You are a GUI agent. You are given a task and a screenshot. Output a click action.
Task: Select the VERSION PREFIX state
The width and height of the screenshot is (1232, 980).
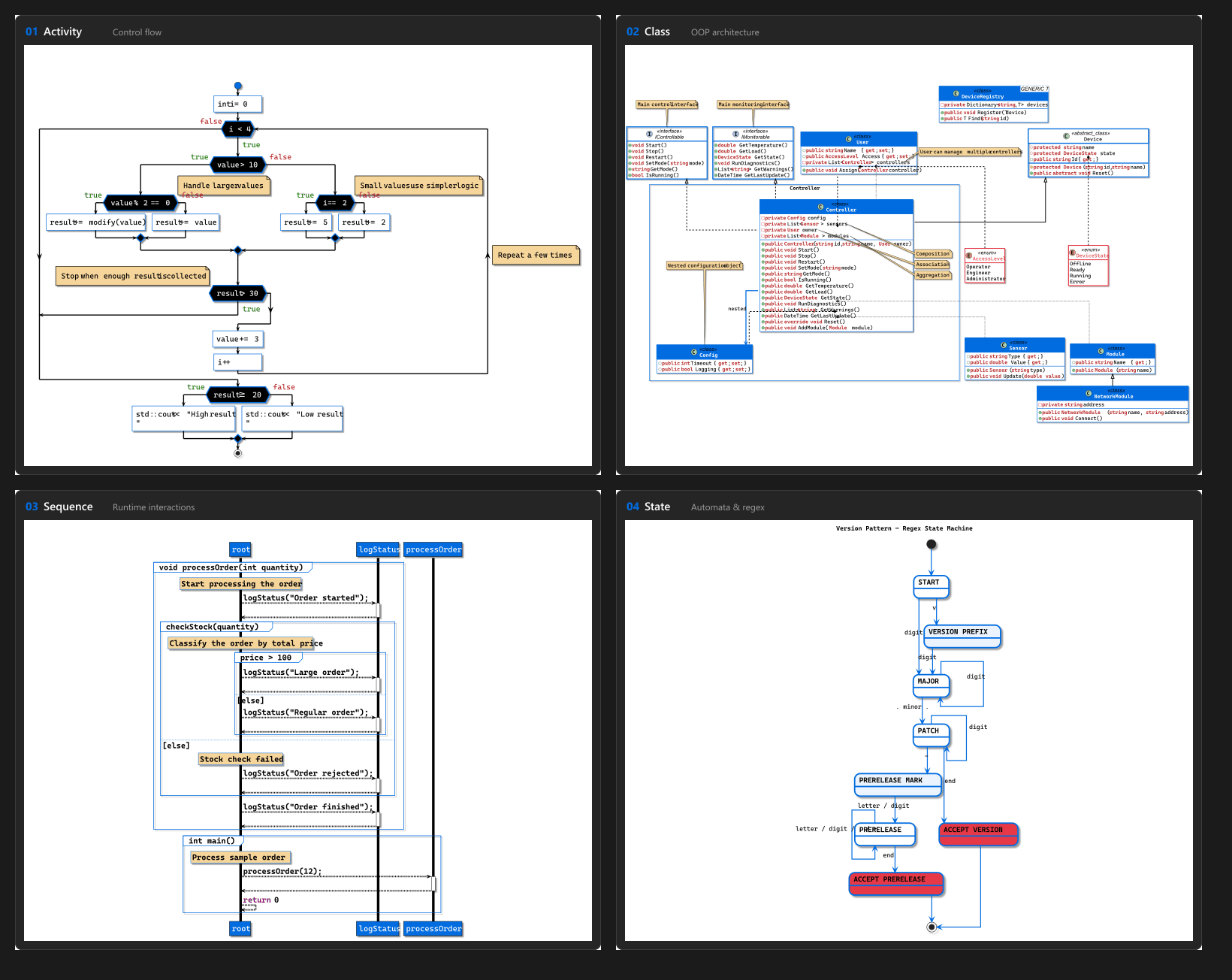962,636
